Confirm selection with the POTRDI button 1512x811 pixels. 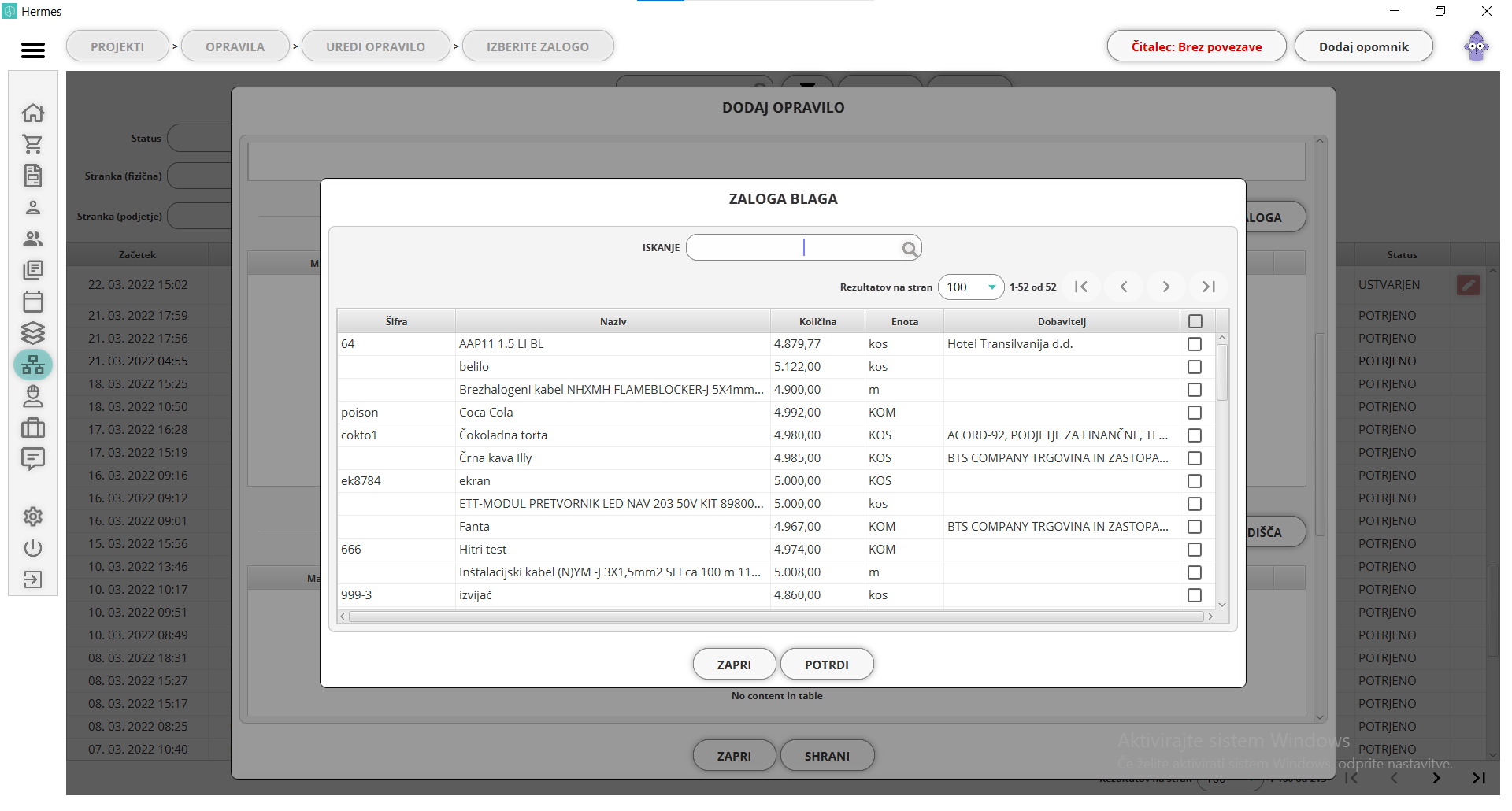827,665
